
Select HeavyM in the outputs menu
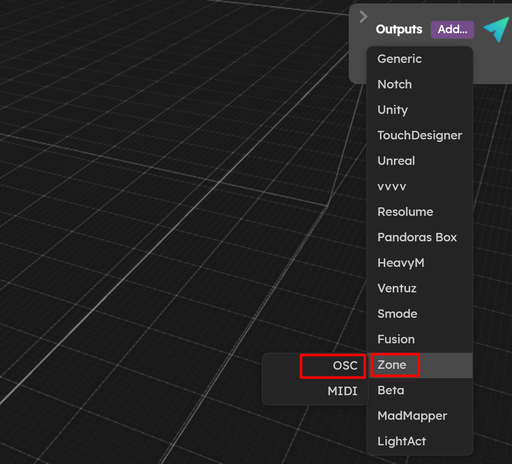coord(420,263)
